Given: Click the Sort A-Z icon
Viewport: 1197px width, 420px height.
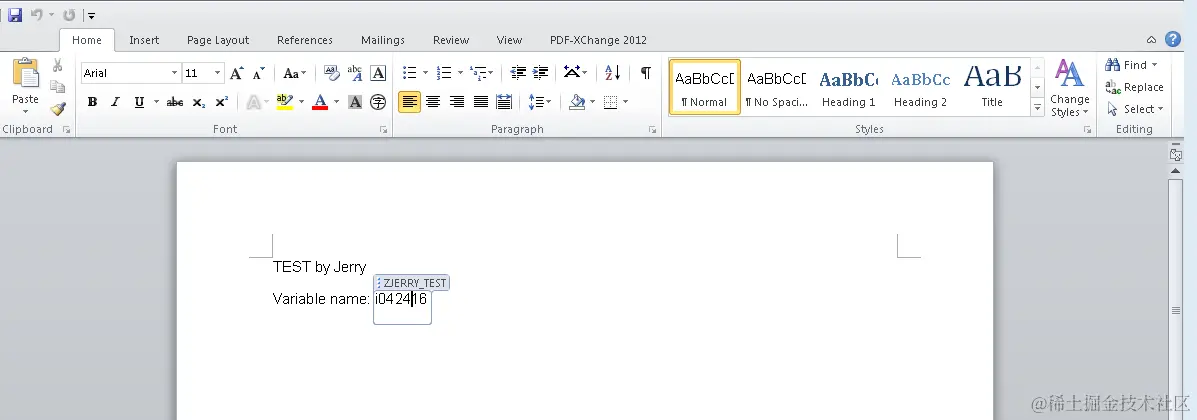Looking at the screenshot, I should [x=613, y=73].
